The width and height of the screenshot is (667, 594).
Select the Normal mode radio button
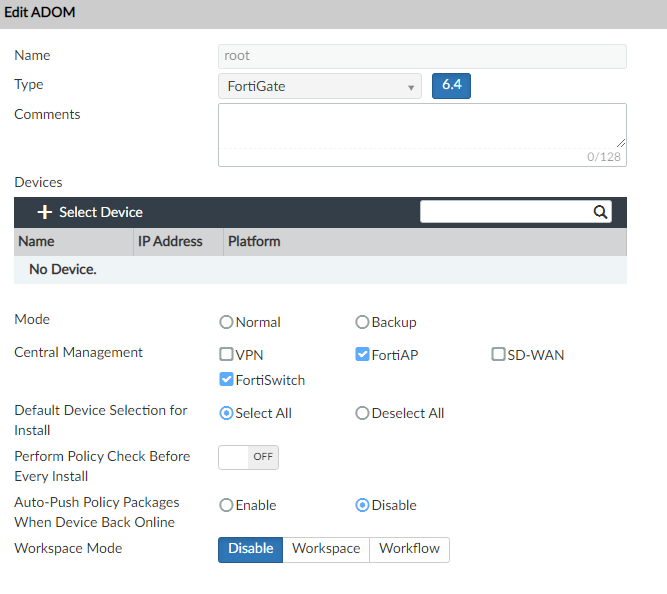226,322
